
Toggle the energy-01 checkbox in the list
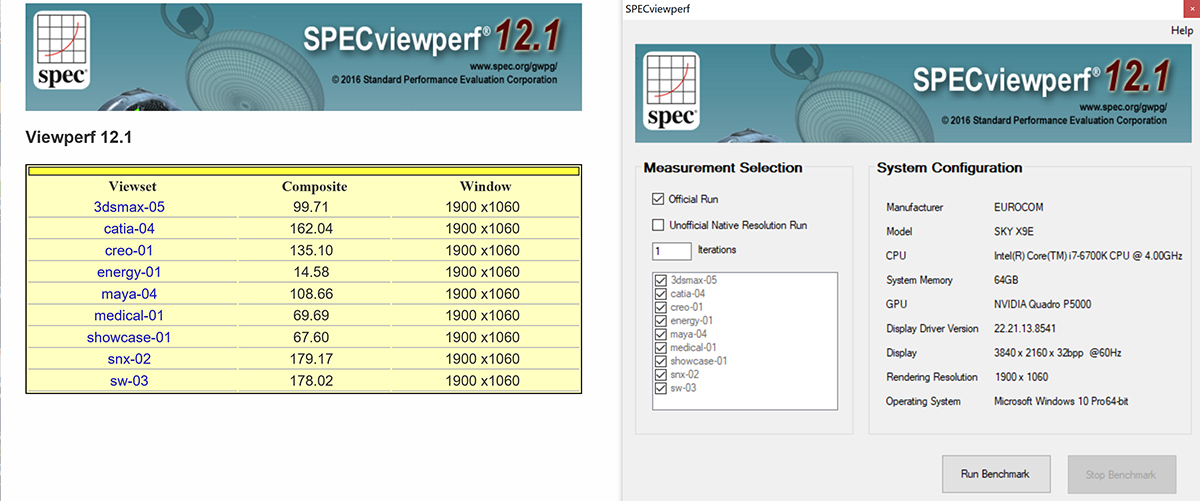[660, 320]
